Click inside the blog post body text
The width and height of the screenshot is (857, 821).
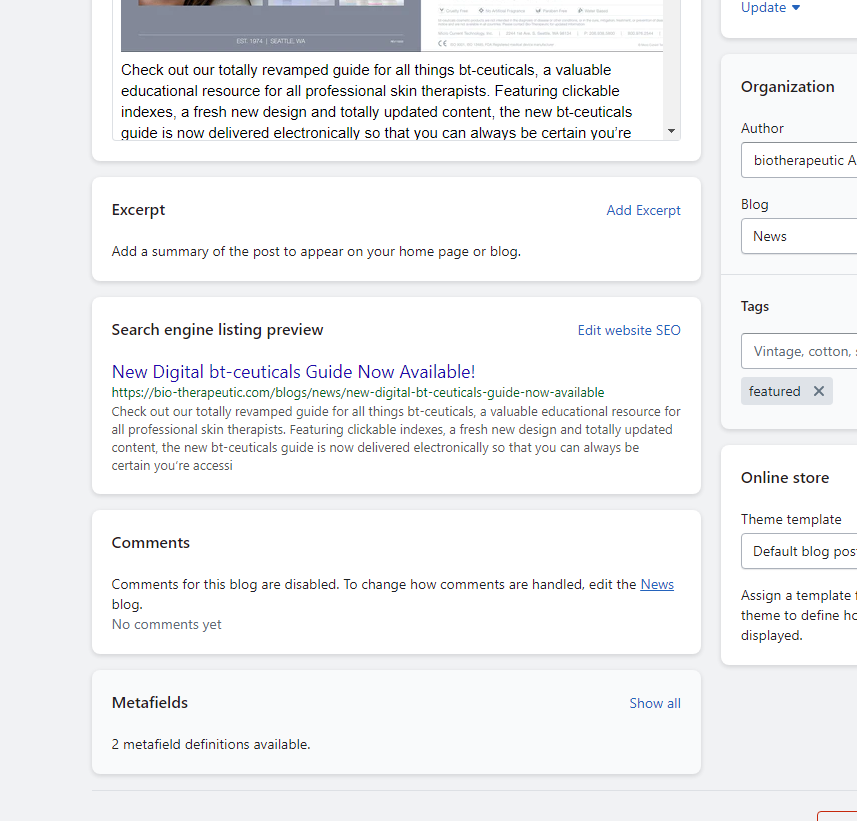[x=376, y=101]
